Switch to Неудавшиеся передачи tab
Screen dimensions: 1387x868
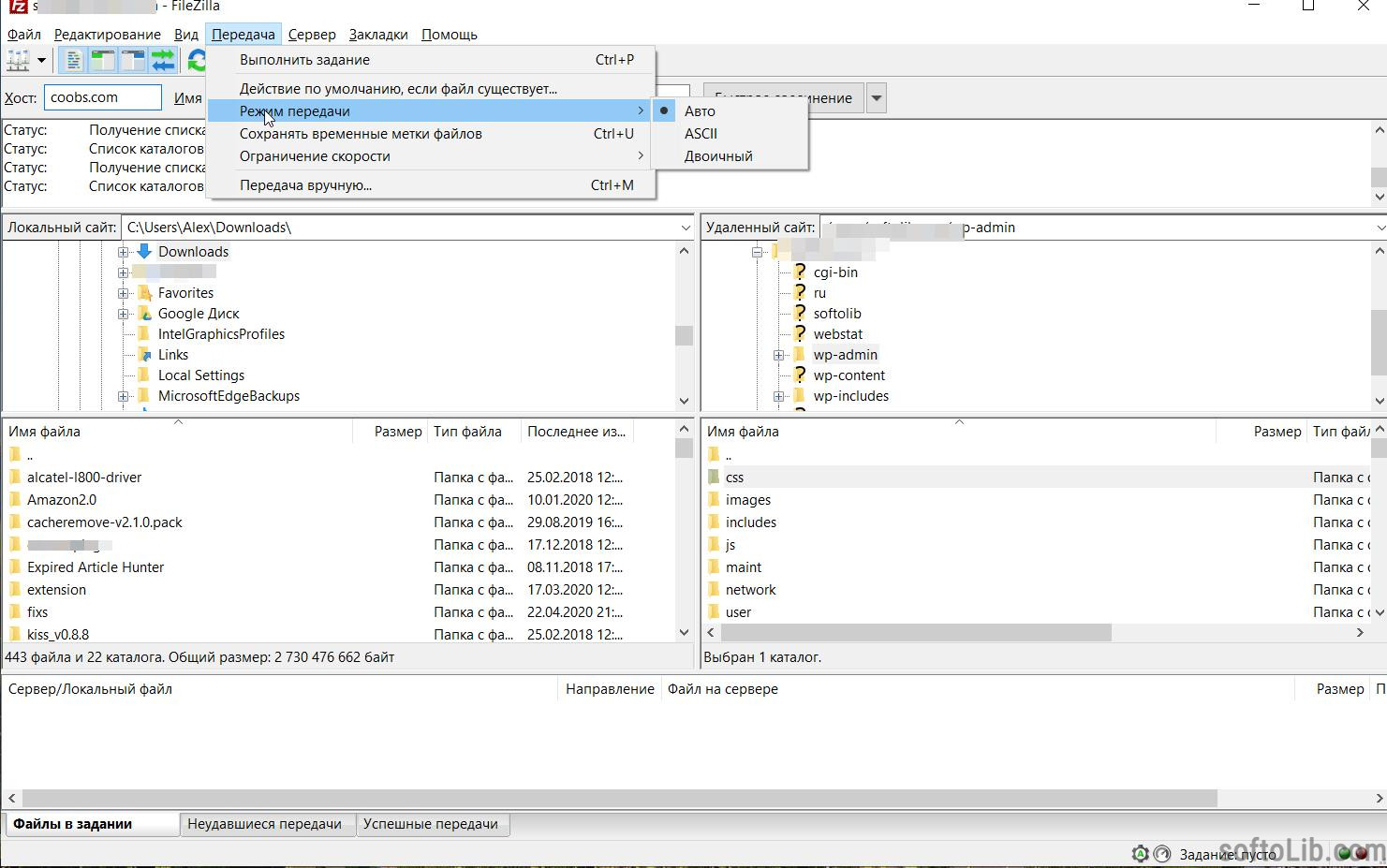pyautogui.click(x=265, y=824)
